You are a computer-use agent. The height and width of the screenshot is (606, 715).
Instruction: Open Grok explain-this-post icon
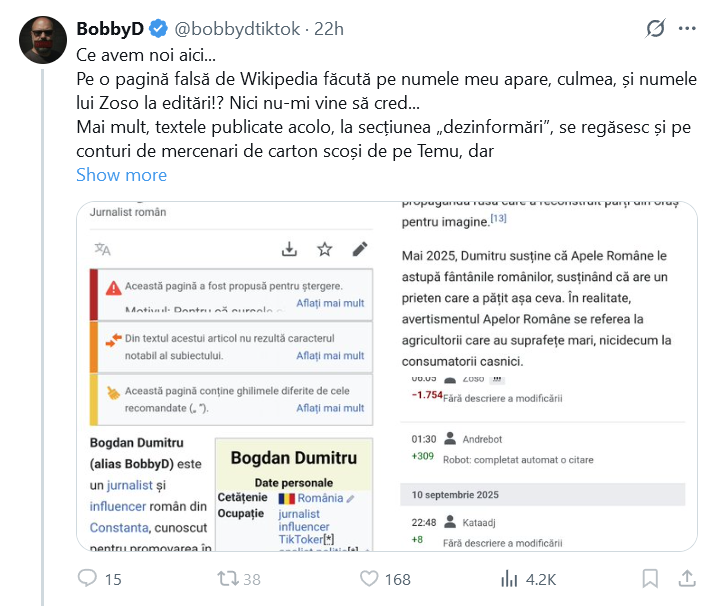coord(655,28)
